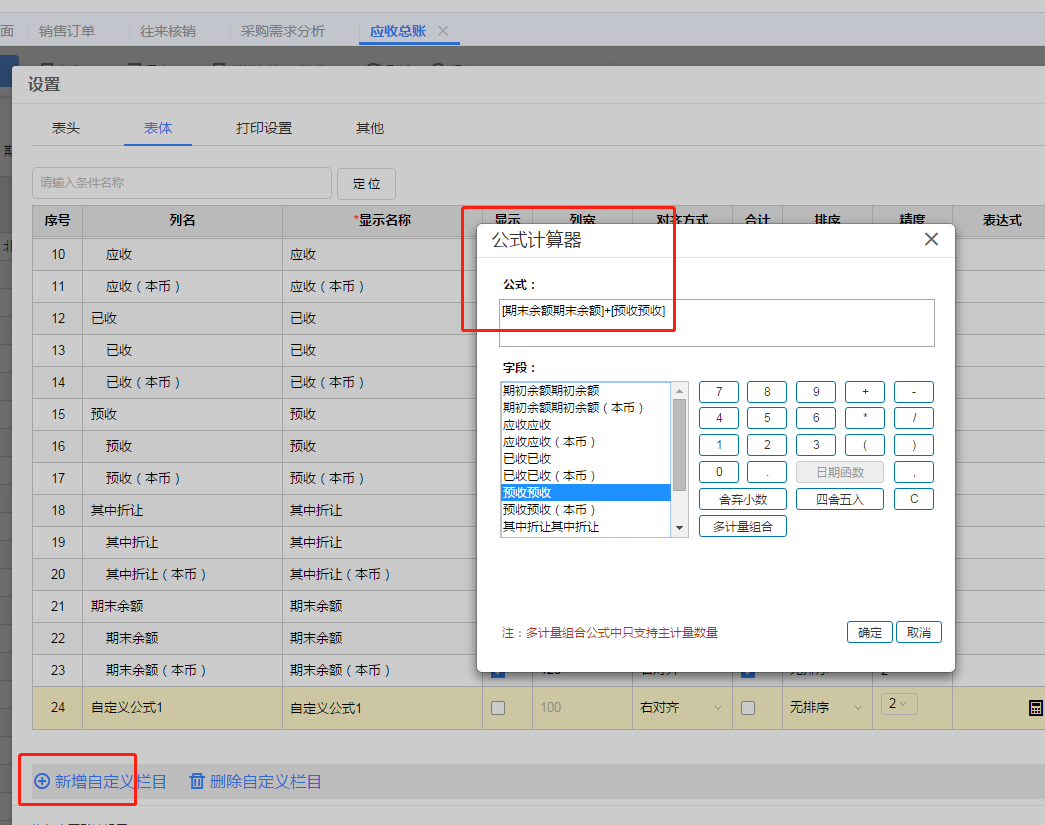Open the calculator icon for row 24
The width and height of the screenshot is (1045, 825).
[x=1035, y=708]
